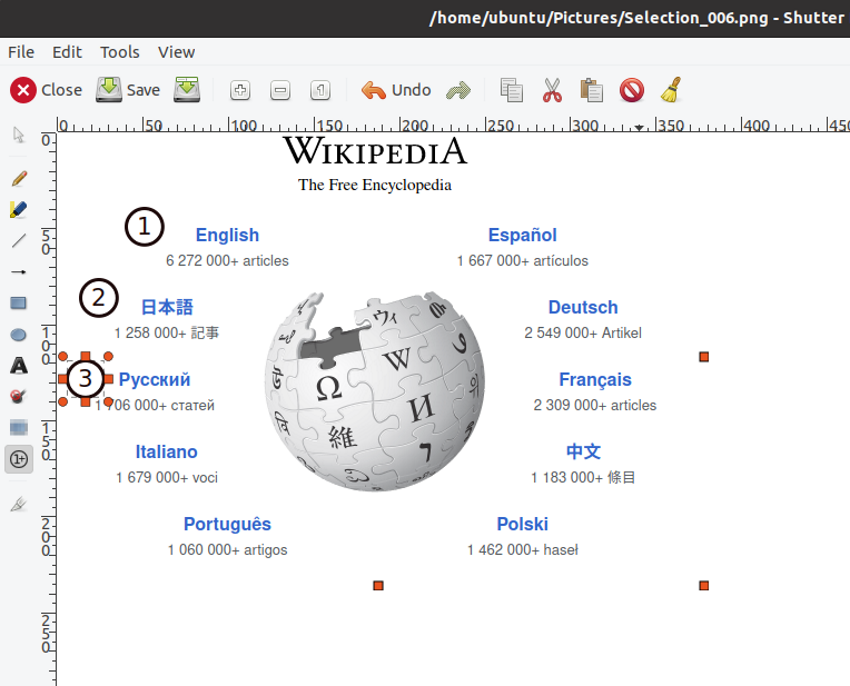Click '1 258 000+ 記事' text
The image size is (850, 686).
click(x=166, y=333)
